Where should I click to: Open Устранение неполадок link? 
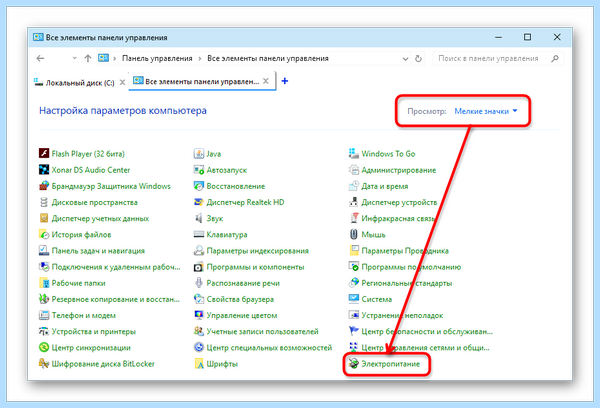(402, 315)
